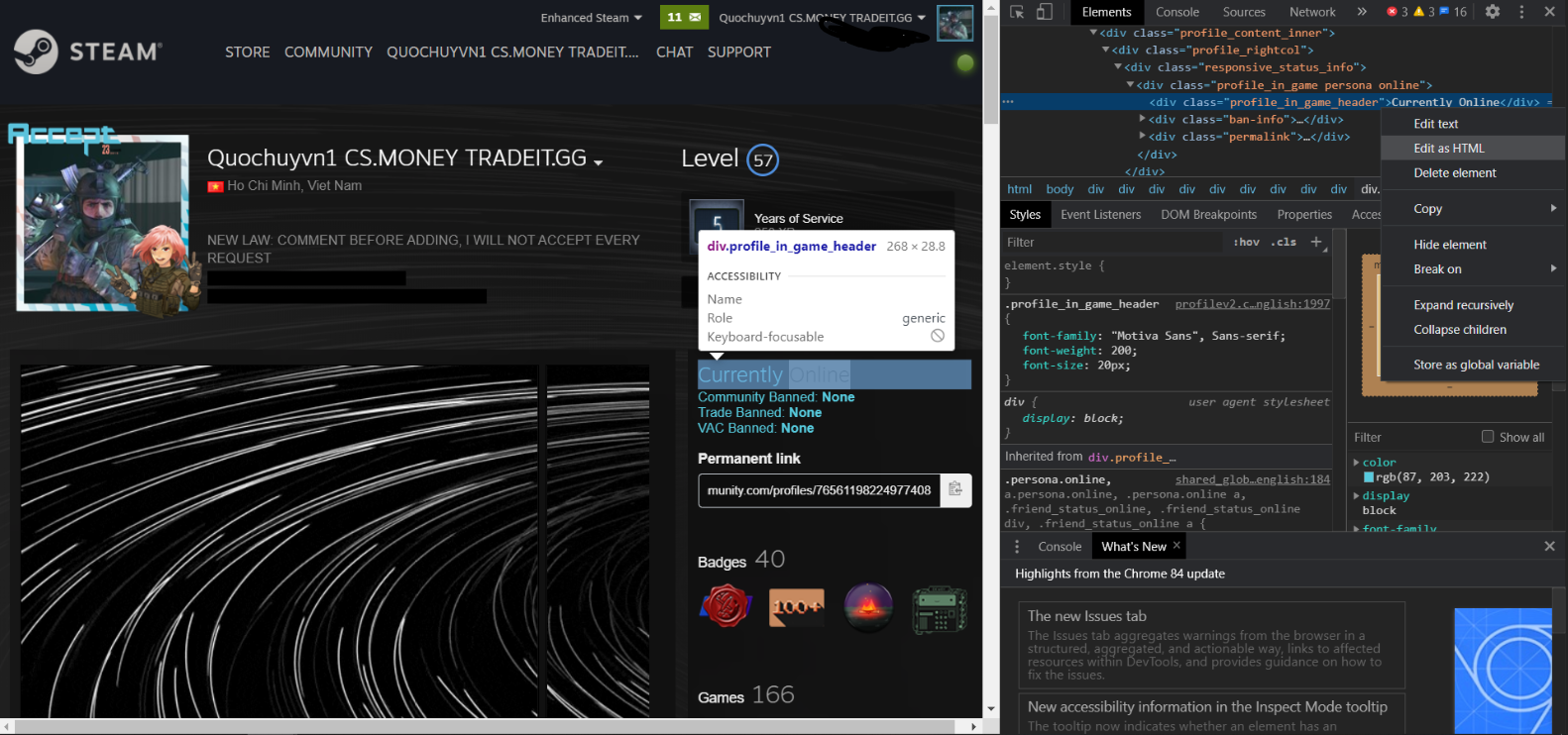Image resolution: width=1568 pixels, height=735 pixels.
Task: Open the account name dropdown in header
Action: click(x=822, y=18)
